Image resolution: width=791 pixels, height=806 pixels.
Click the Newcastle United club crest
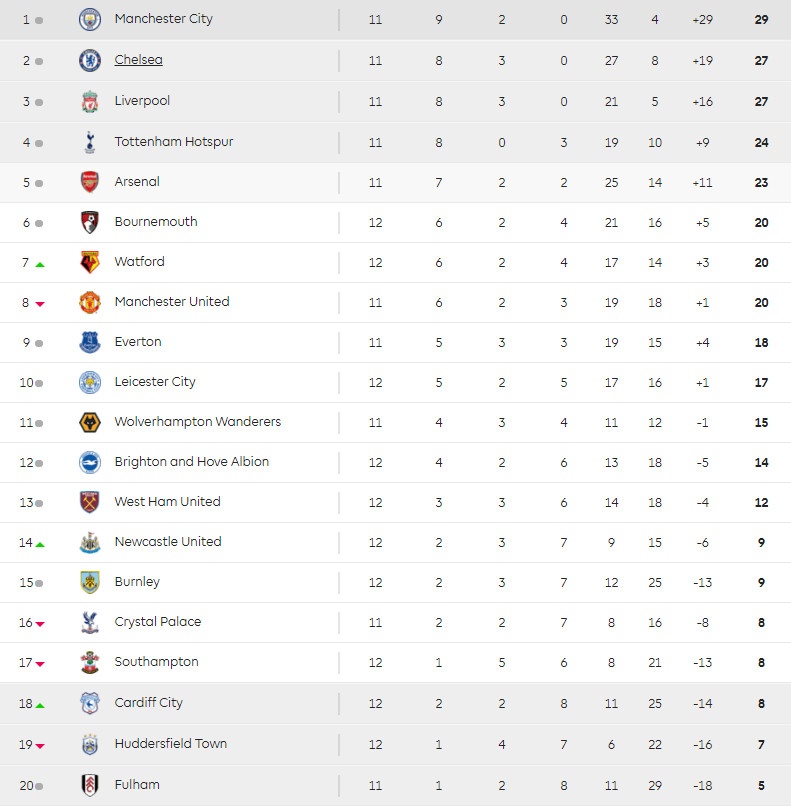point(90,542)
